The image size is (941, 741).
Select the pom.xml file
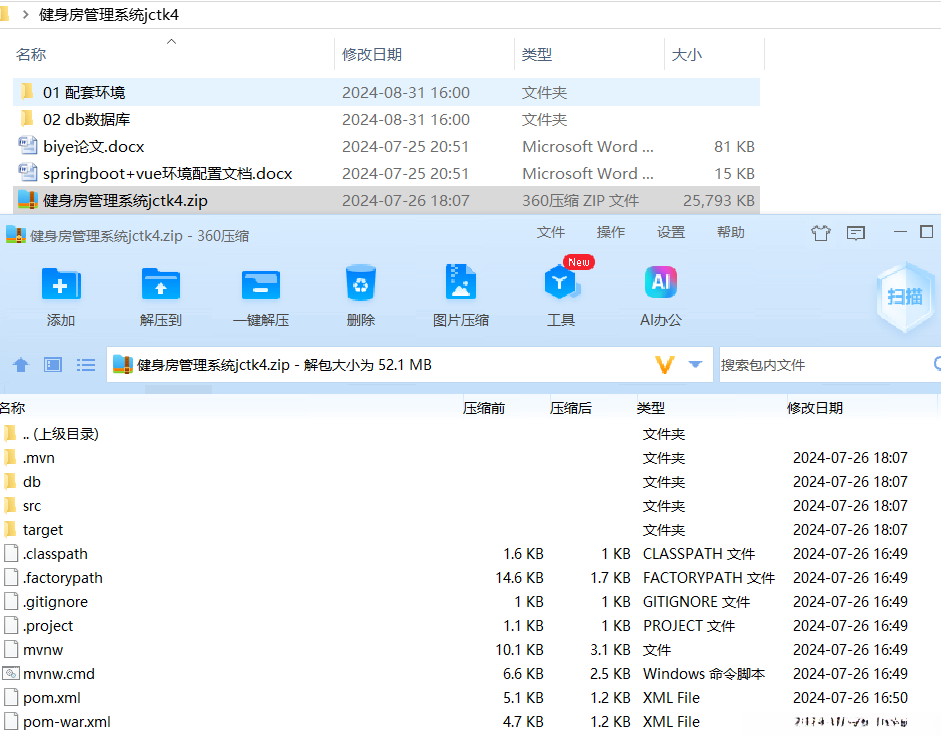[468, 698]
